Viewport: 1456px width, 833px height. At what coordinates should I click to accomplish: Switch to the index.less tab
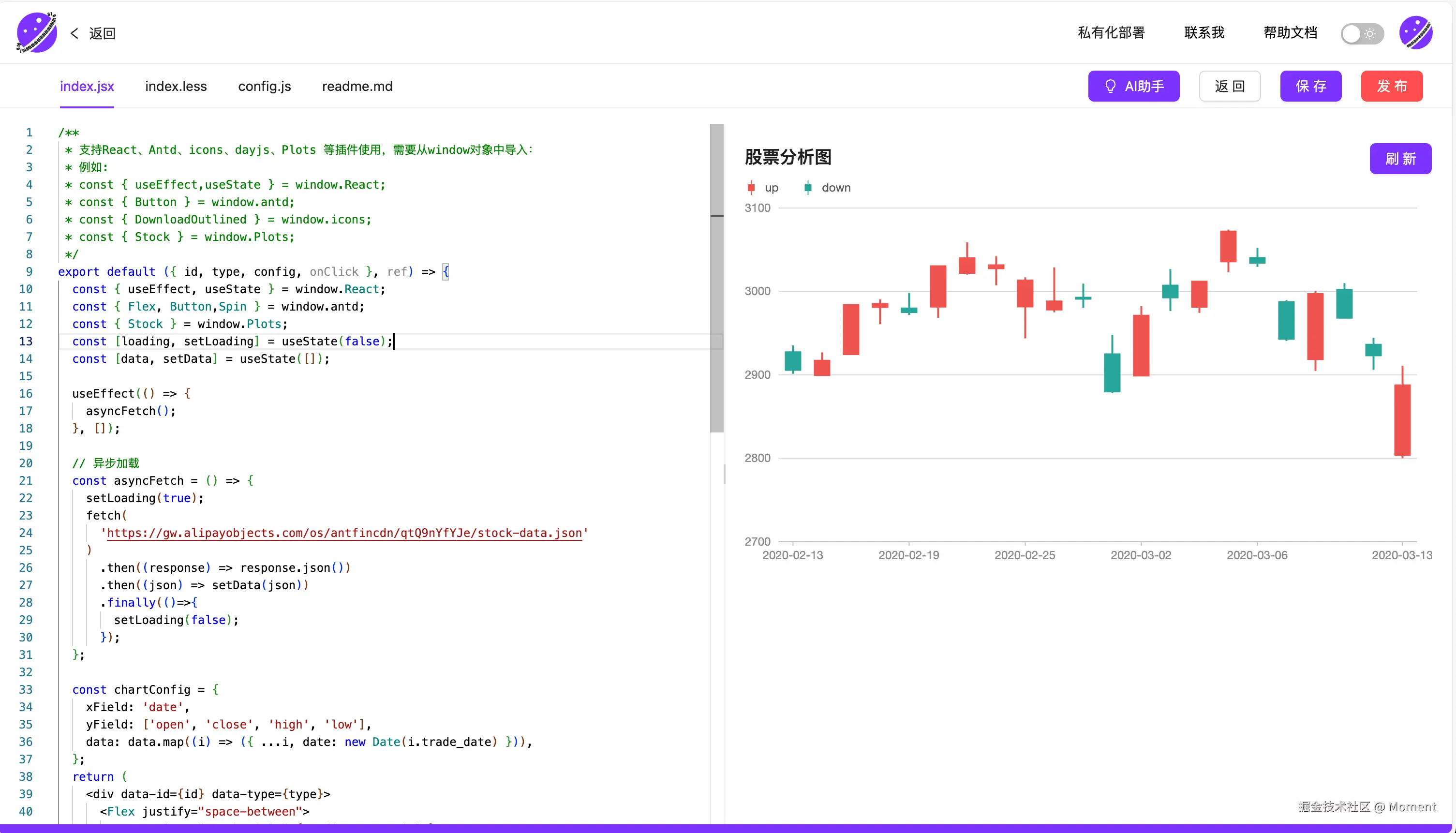pyautogui.click(x=176, y=87)
